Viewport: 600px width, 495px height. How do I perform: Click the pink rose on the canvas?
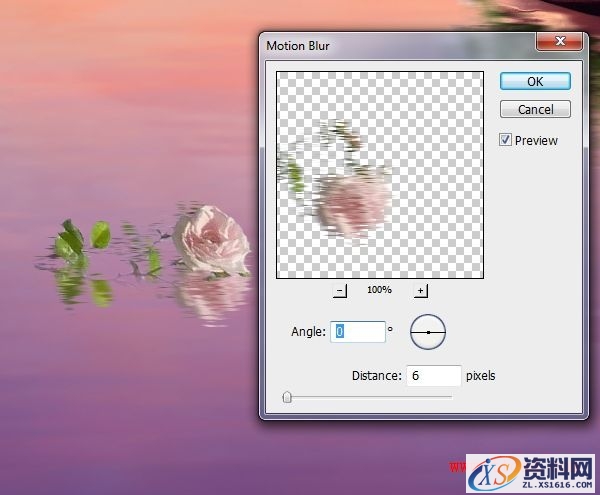(211, 238)
